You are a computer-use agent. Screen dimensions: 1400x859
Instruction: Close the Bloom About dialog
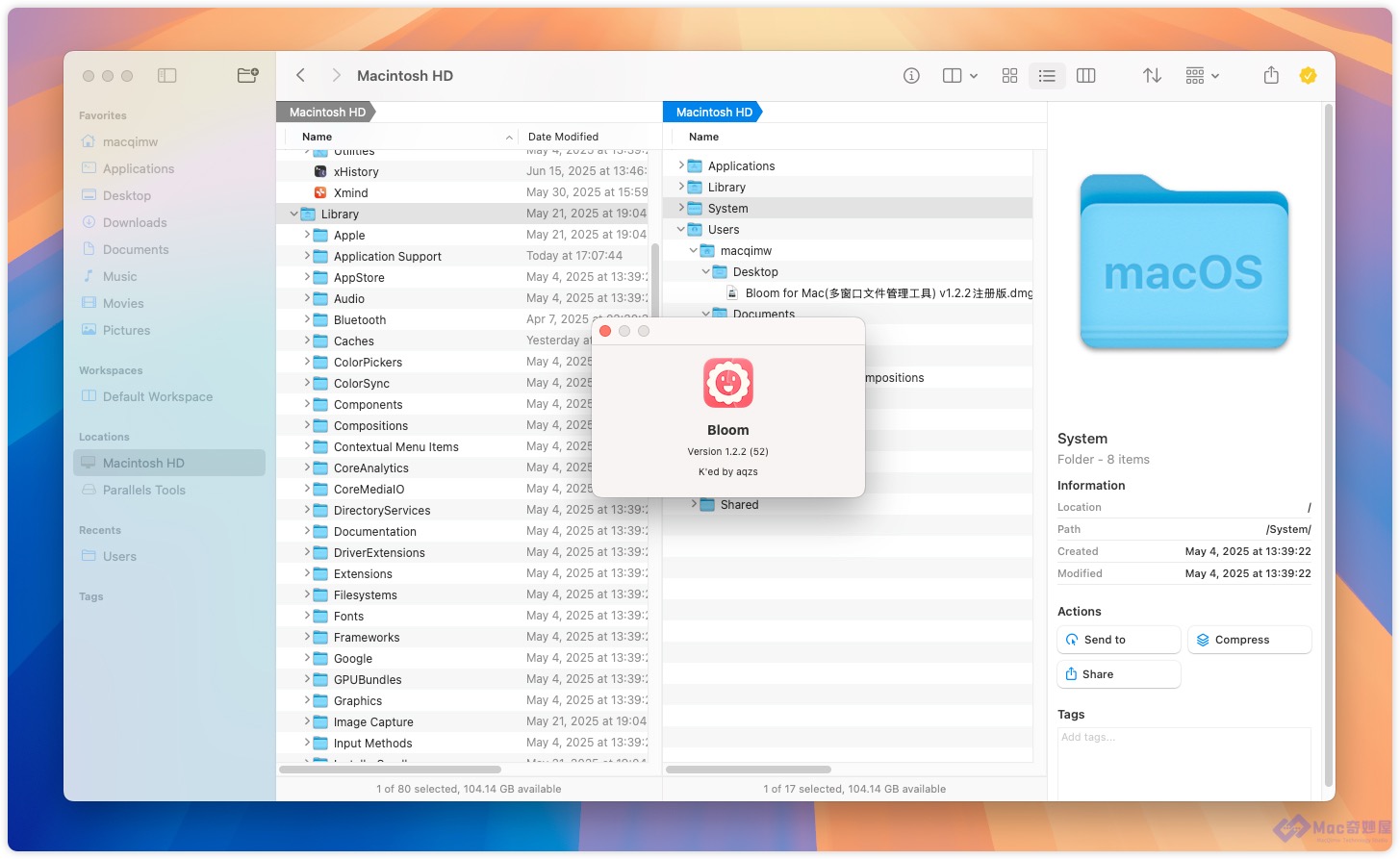click(605, 331)
